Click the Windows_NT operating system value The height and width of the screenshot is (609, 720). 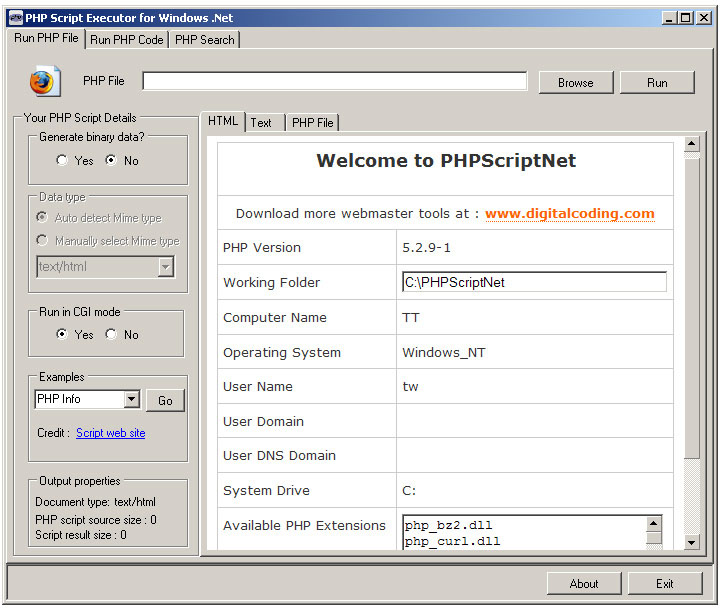tap(444, 353)
